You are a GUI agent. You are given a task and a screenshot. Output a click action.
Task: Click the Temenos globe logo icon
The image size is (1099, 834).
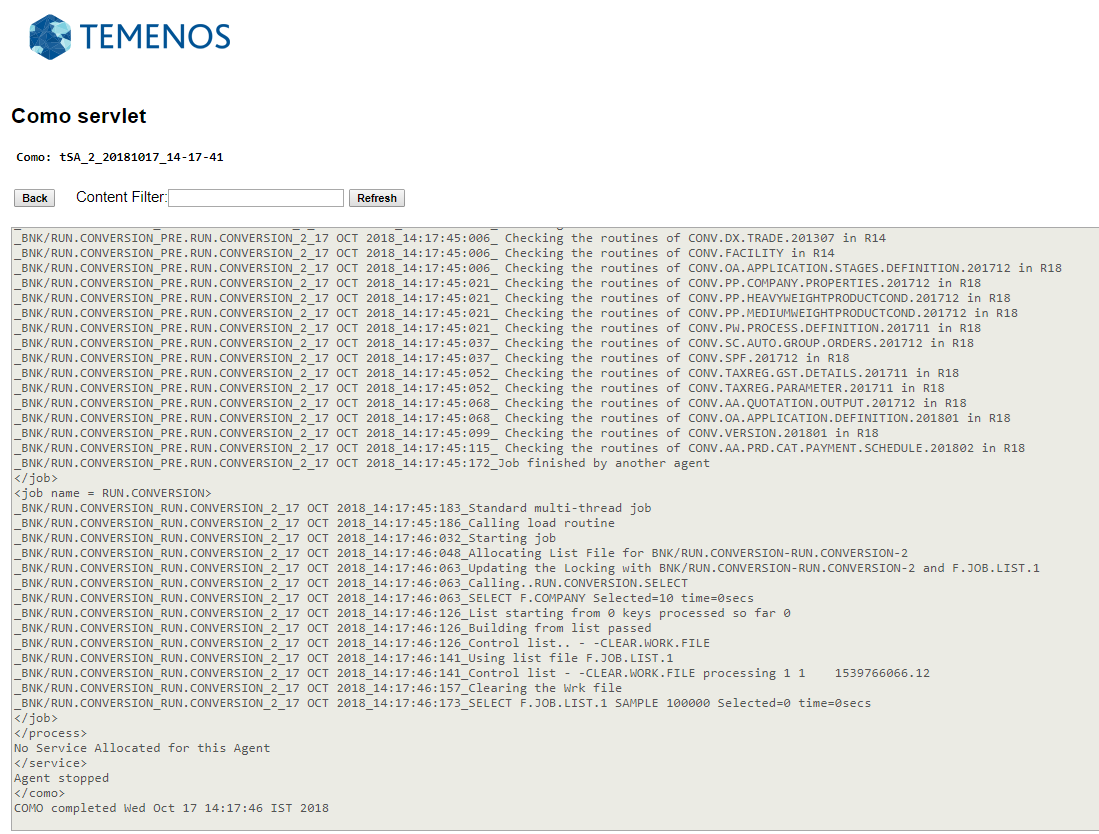pos(50,37)
